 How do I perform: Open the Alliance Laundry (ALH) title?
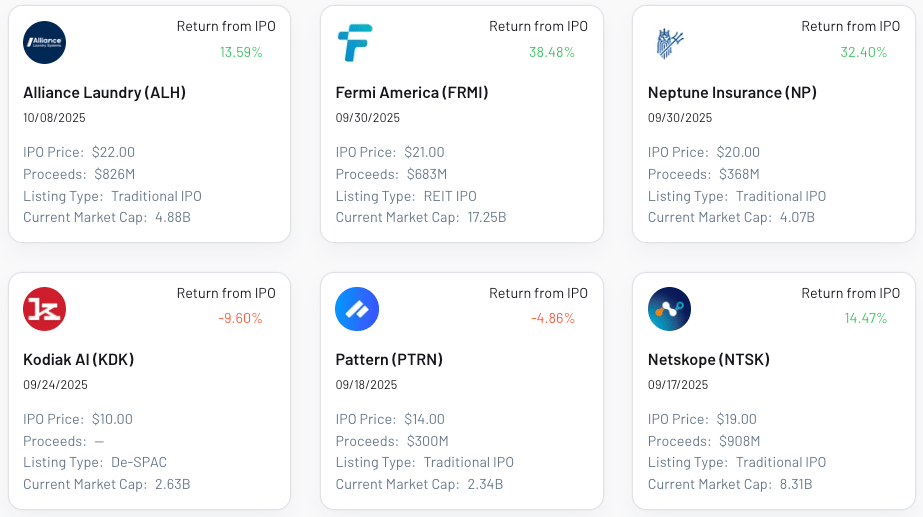pos(105,92)
